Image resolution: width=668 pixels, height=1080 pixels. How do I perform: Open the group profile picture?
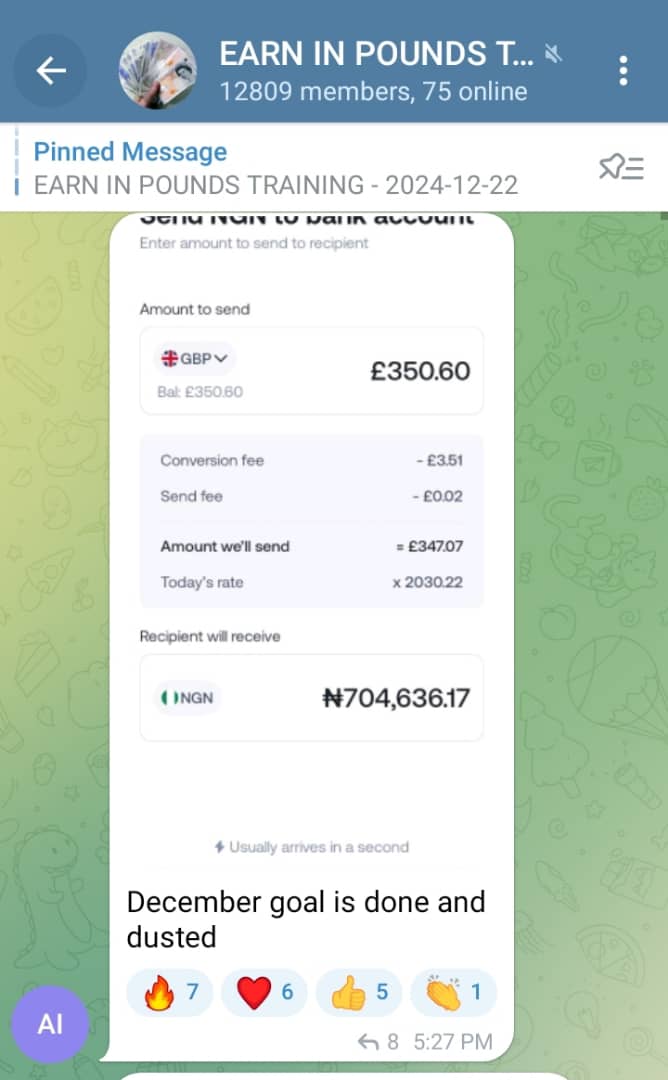pos(158,70)
